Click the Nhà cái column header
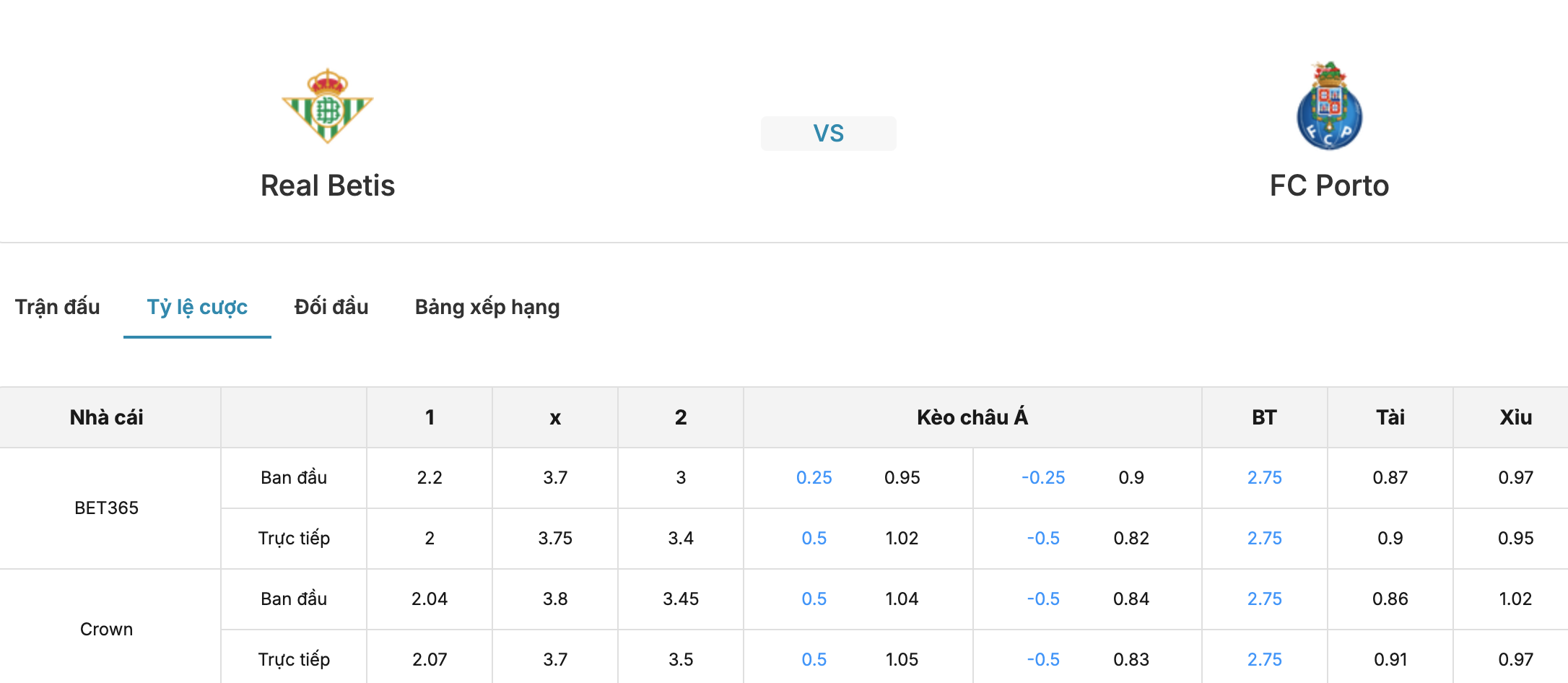 click(x=107, y=417)
